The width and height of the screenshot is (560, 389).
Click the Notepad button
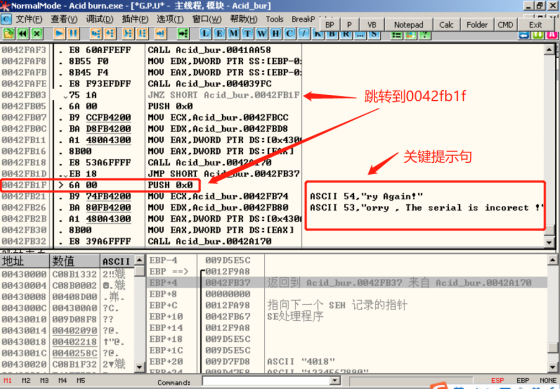point(409,25)
